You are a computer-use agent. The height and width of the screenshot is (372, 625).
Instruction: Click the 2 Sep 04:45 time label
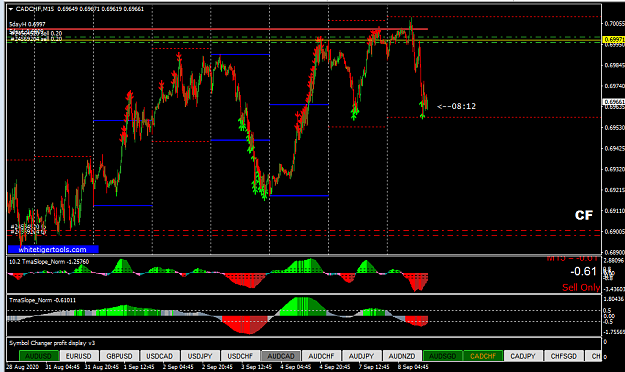(x=178, y=367)
